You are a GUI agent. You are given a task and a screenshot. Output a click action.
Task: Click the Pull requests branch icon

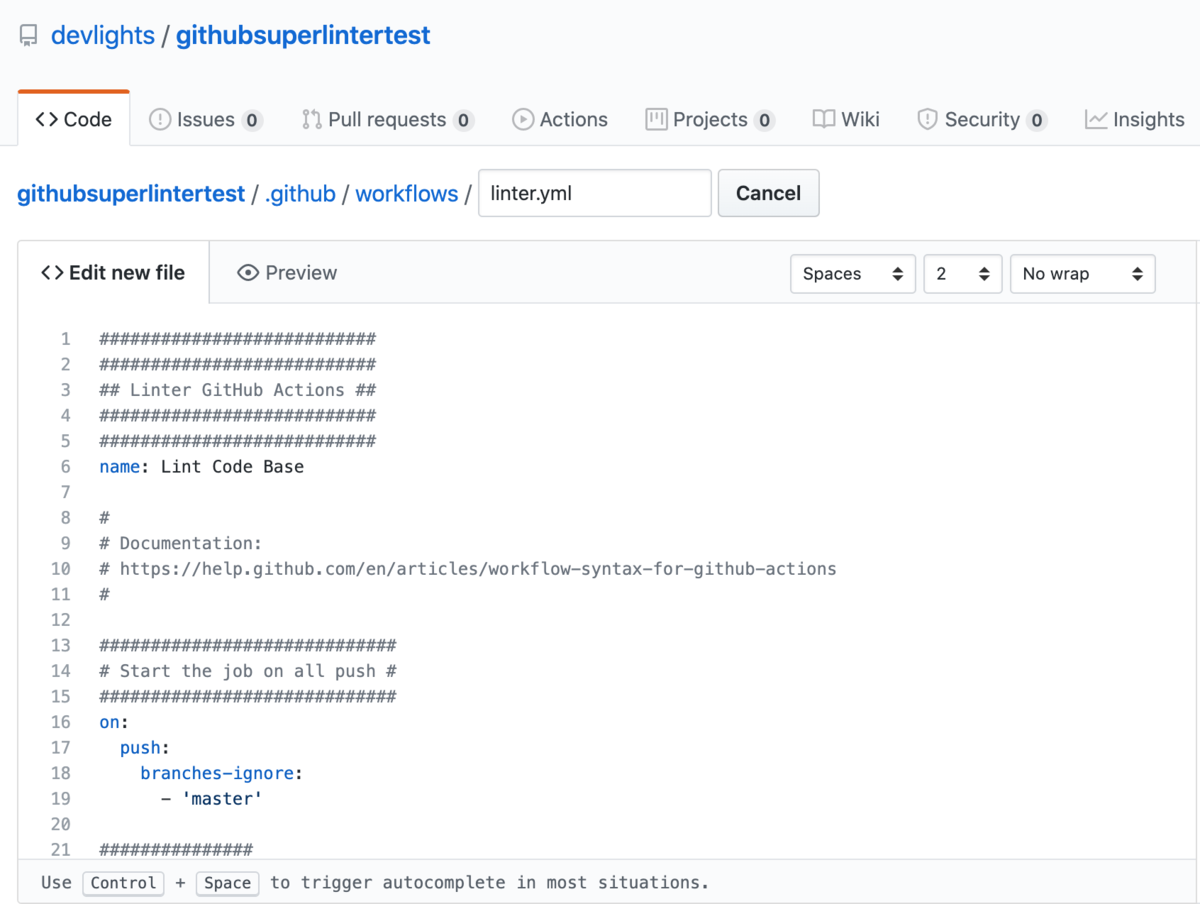coord(312,120)
